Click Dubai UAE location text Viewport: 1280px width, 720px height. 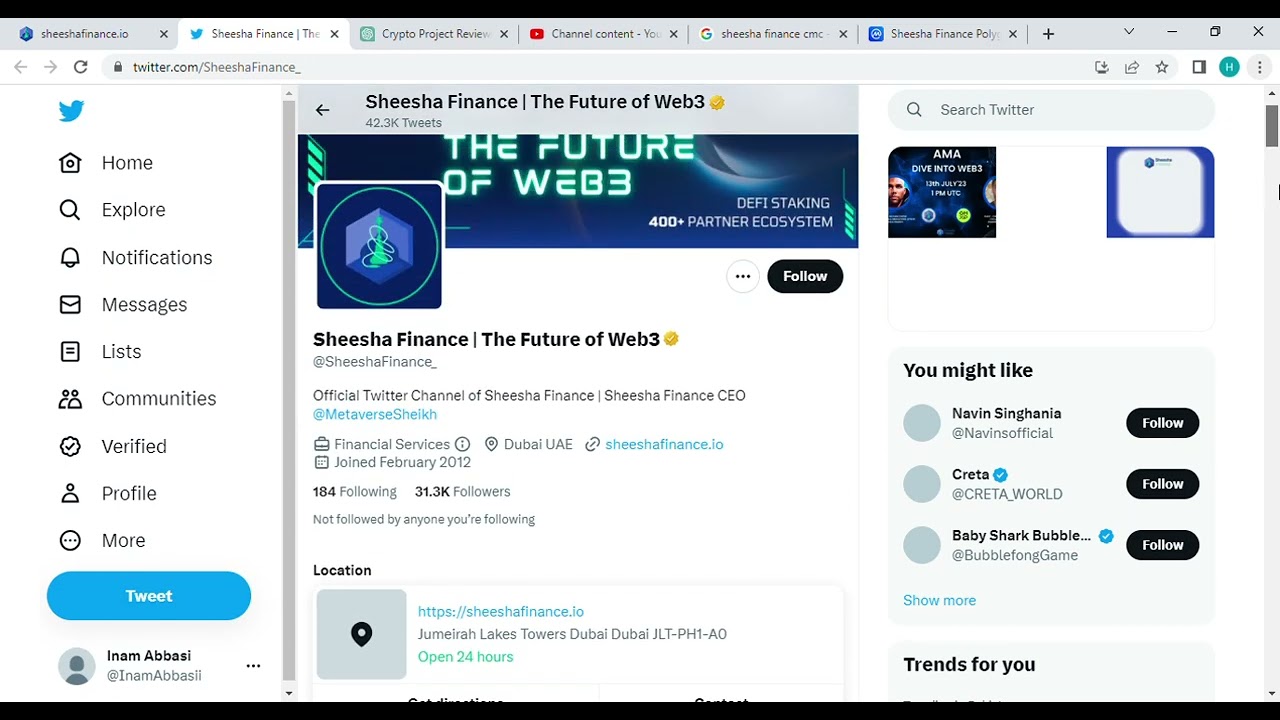tap(538, 444)
